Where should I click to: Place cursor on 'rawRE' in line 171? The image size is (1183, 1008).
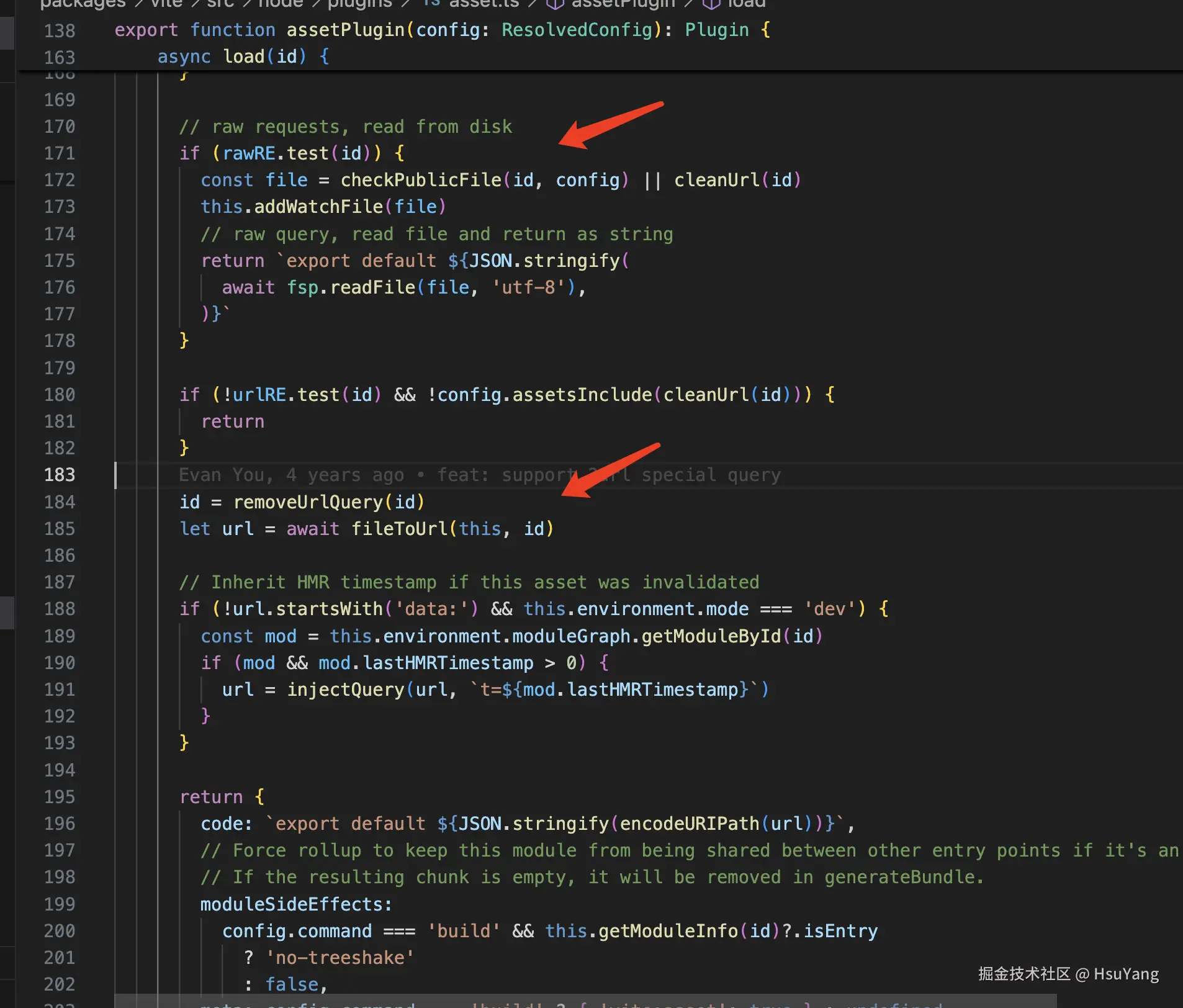tap(249, 153)
